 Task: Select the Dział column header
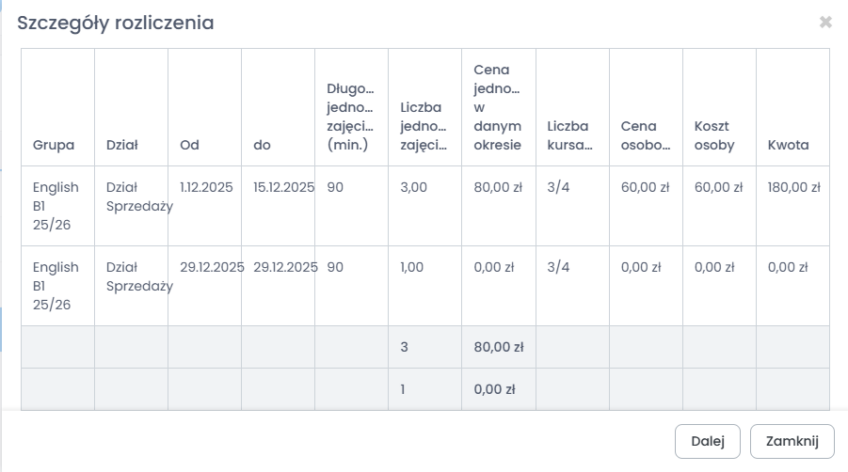tap(122, 147)
